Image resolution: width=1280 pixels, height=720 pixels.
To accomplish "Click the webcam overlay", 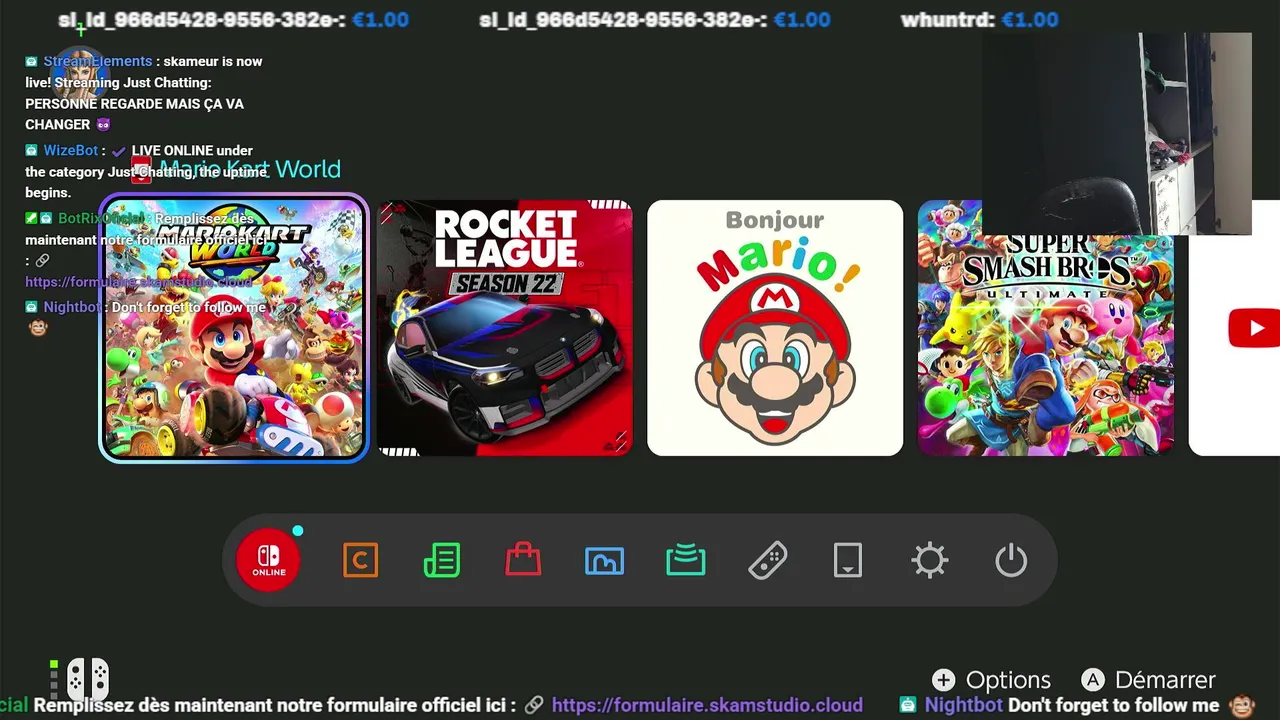I will click(1116, 134).
